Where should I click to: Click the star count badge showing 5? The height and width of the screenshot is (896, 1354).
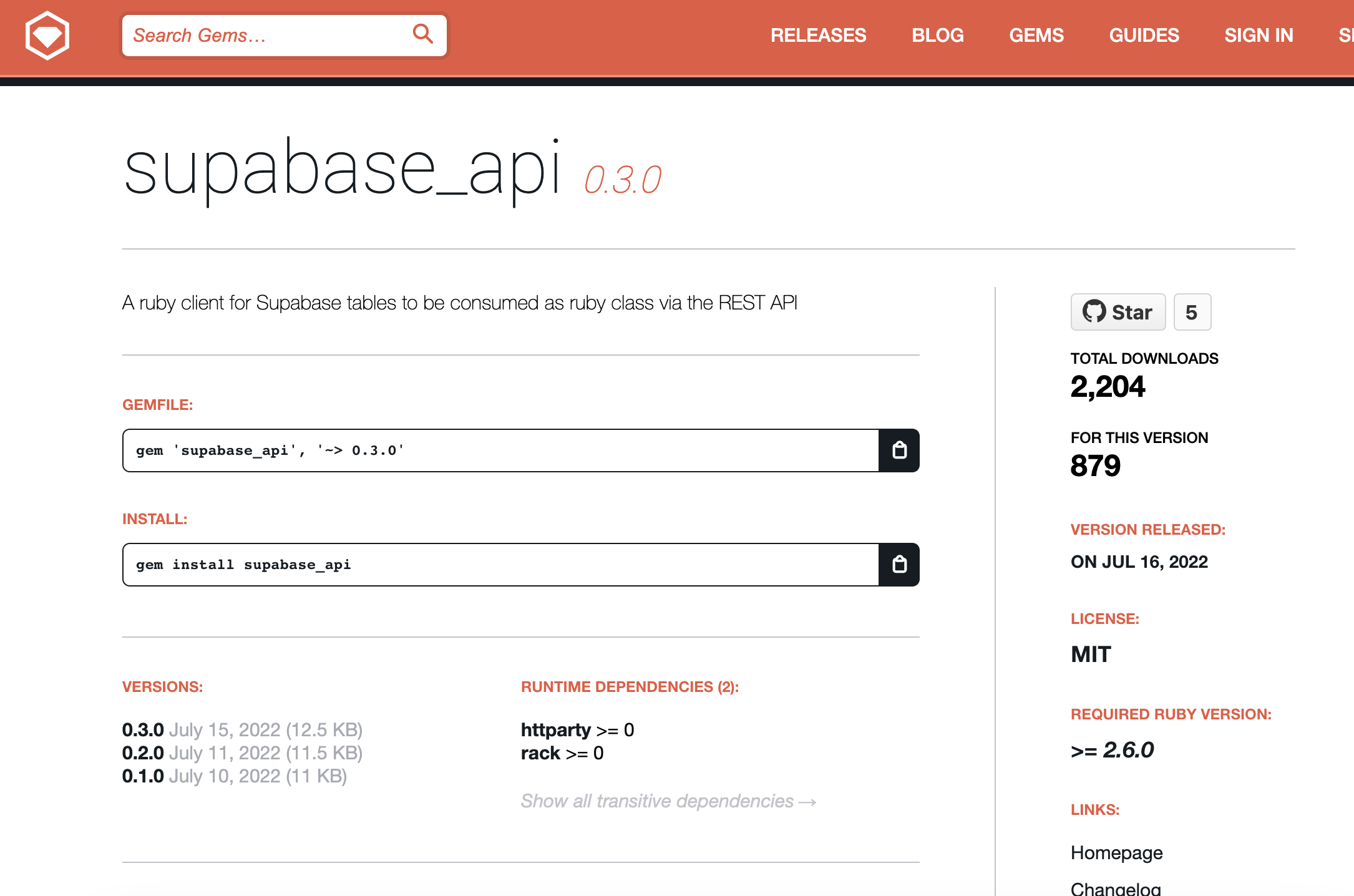(x=1192, y=312)
